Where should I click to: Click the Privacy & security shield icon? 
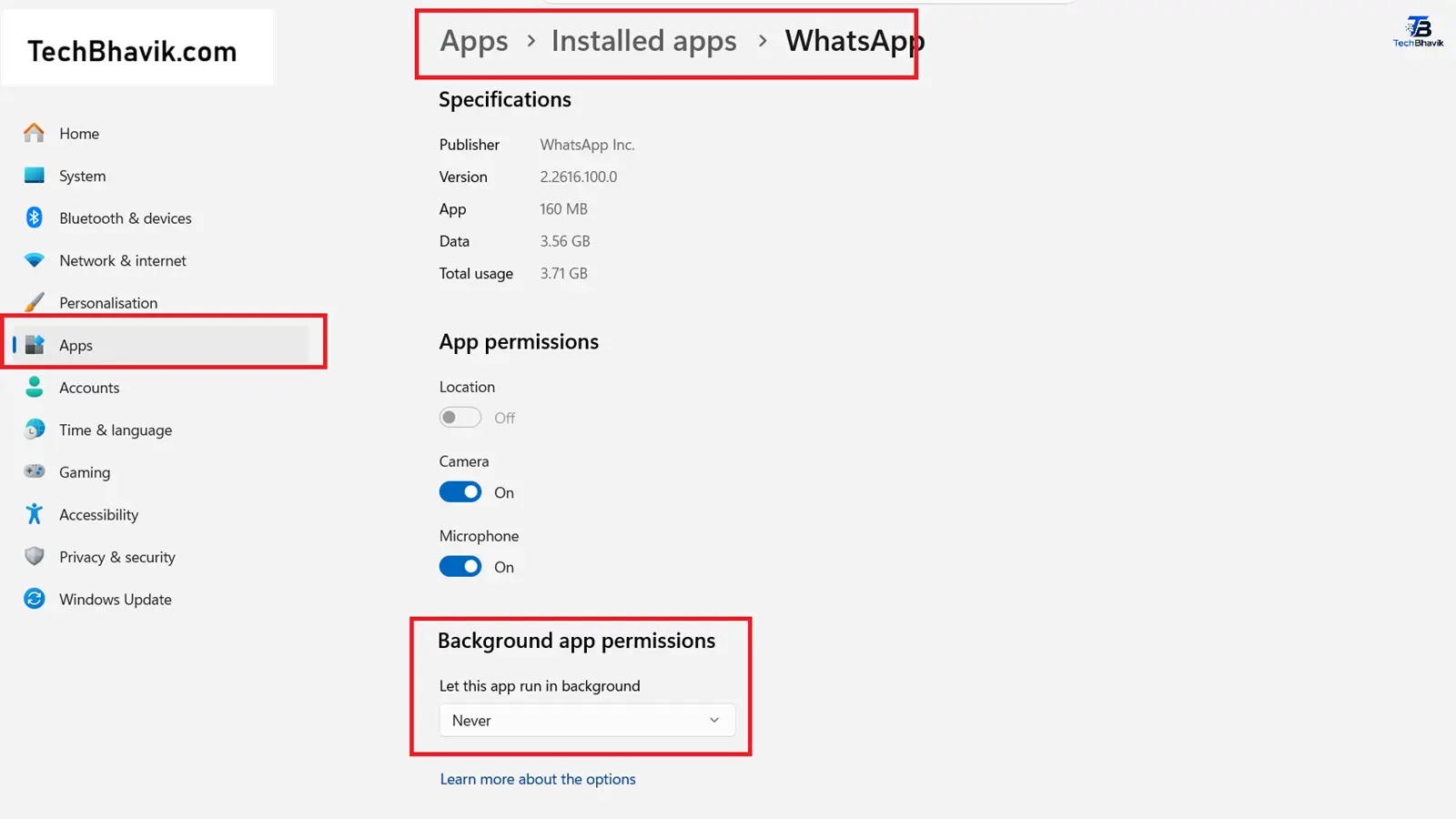[x=34, y=556]
